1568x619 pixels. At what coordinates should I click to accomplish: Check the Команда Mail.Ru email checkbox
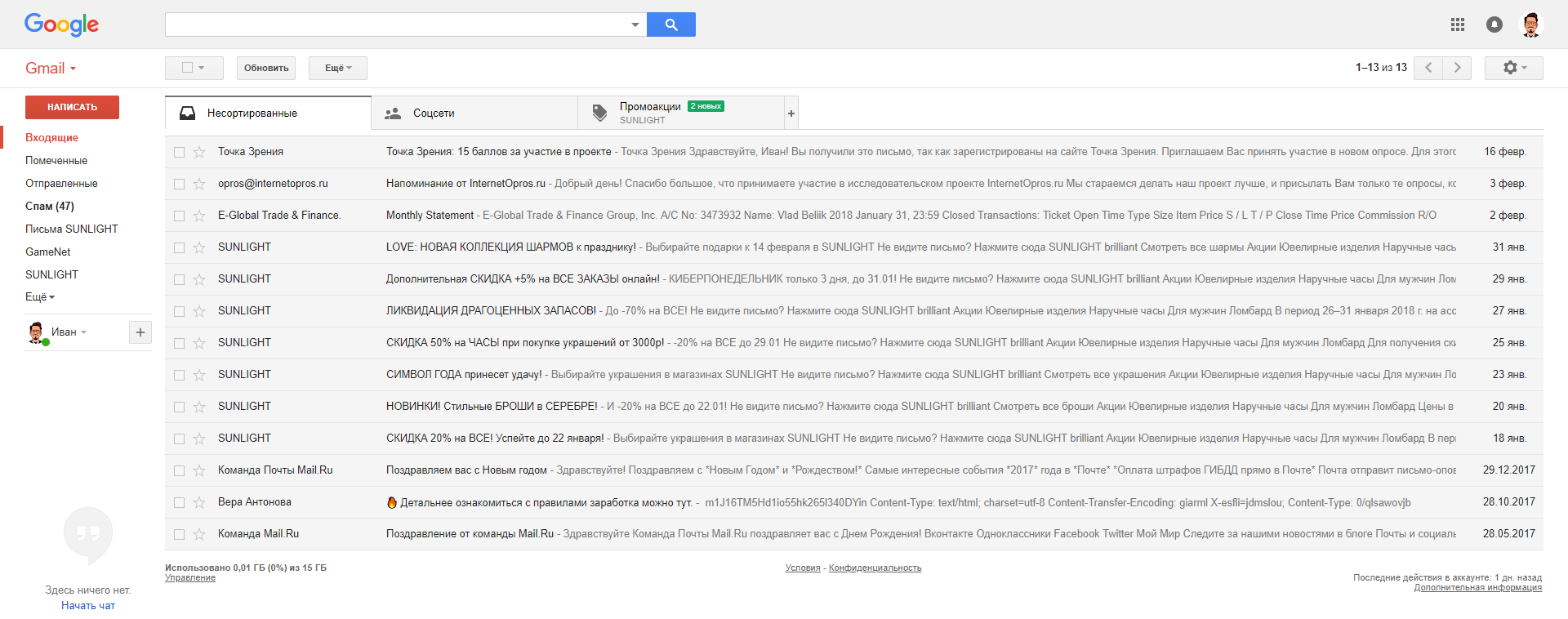[179, 534]
